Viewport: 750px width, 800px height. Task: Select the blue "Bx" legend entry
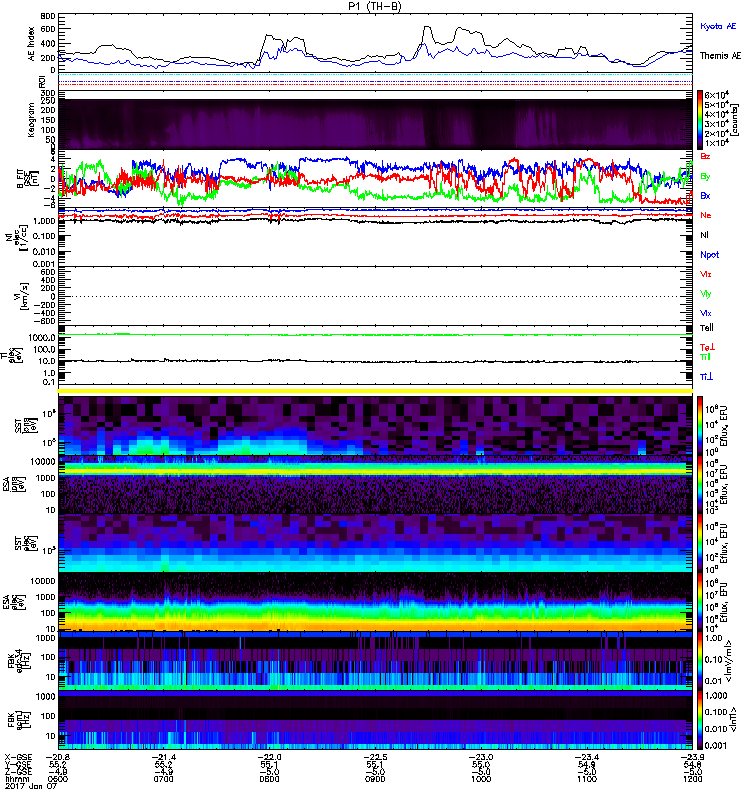[x=705, y=195]
